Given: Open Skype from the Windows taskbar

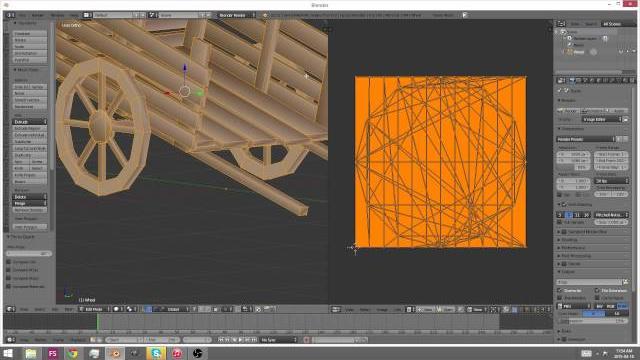Looking at the screenshot, I should point(156,353).
